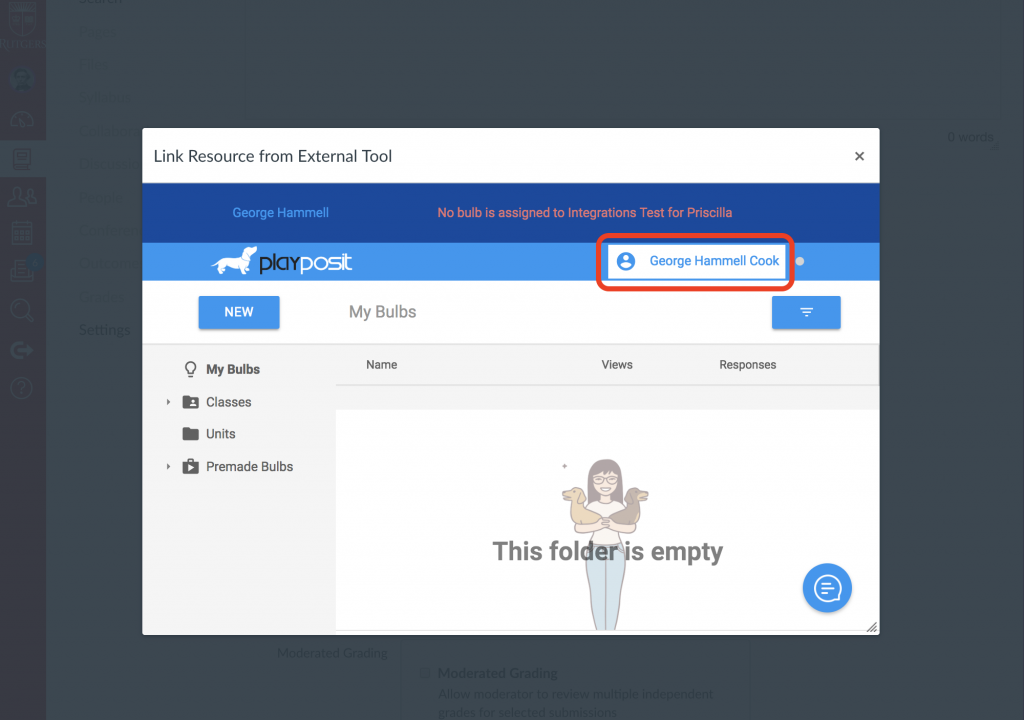This screenshot has height=720, width=1024.
Task: Click the search magnifier in Canvas sidebar
Action: pyautogui.click(x=22, y=310)
